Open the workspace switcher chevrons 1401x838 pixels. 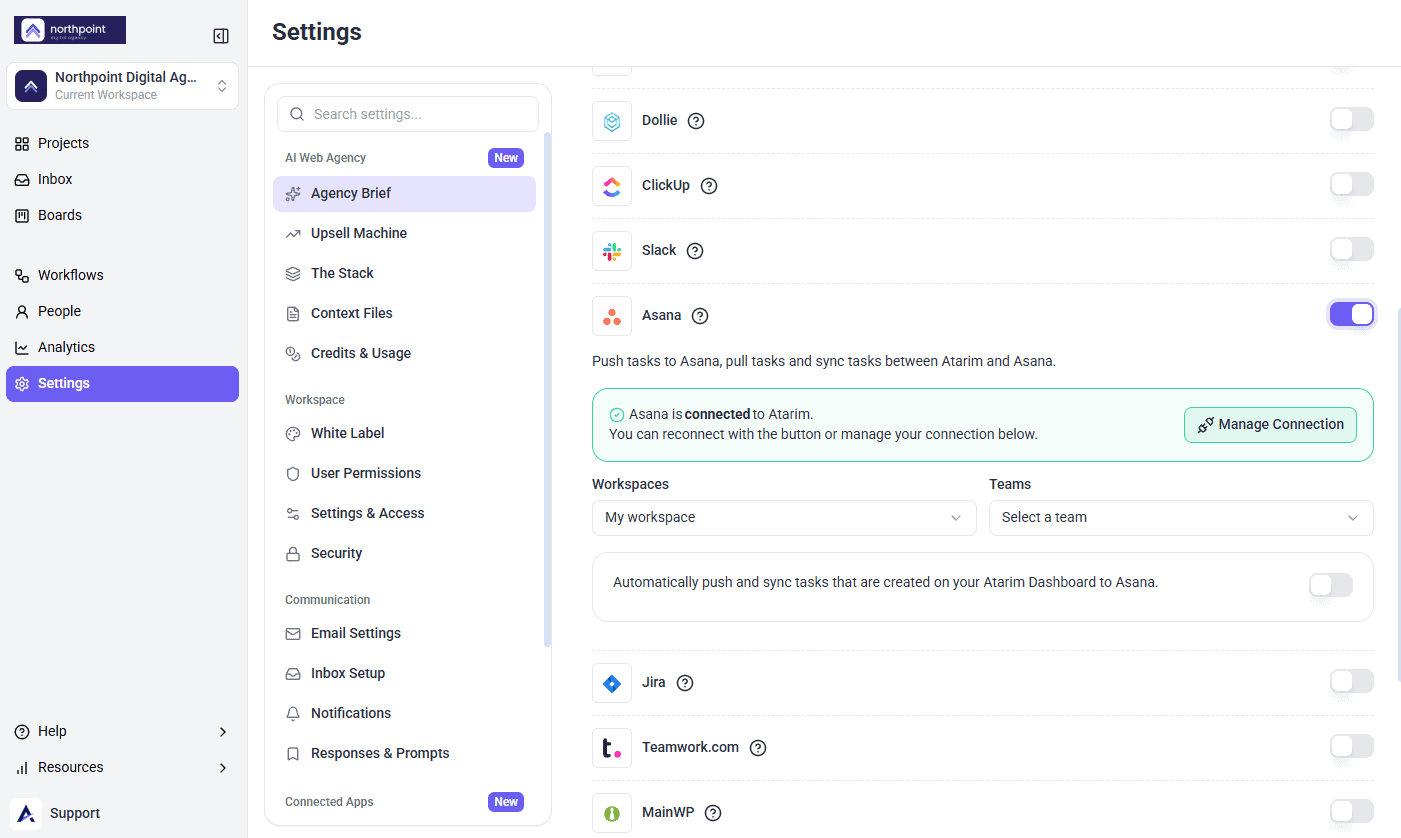(x=222, y=86)
